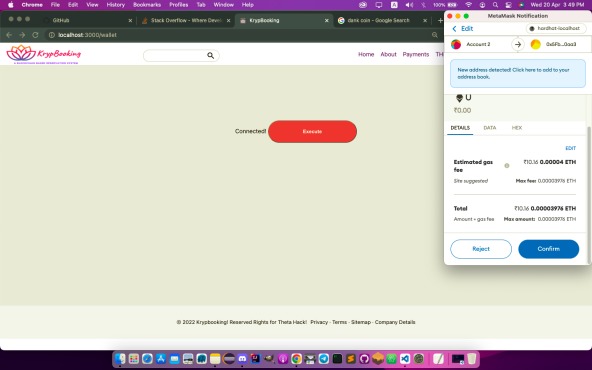The height and width of the screenshot is (370, 592).
Task: Click the hardhat-localhost network pill
Action: tap(555, 28)
